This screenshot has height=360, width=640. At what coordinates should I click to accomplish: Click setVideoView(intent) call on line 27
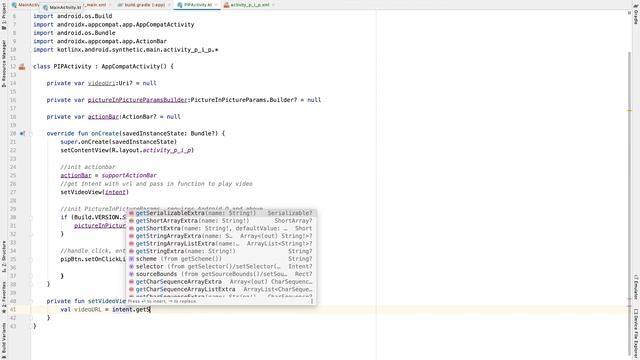click(95, 192)
